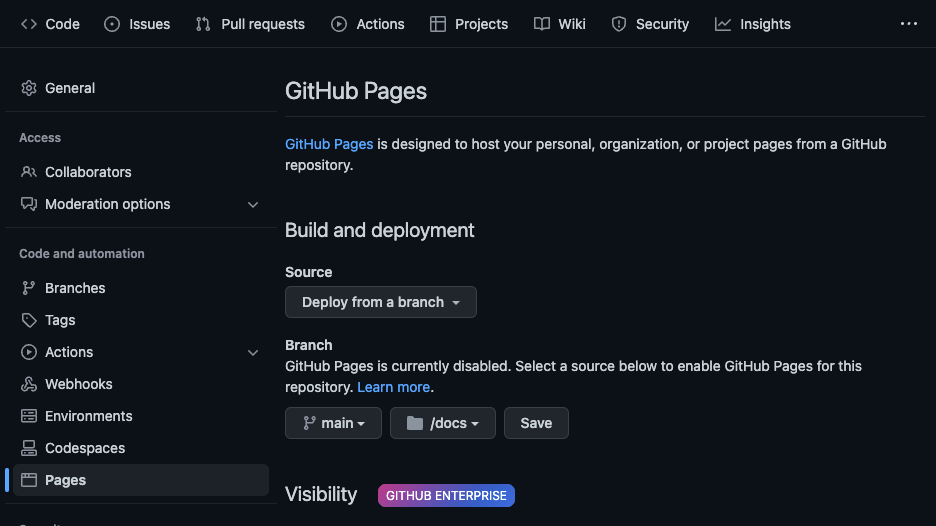Click the branch icon in main selector
The image size is (936, 526).
coord(309,423)
